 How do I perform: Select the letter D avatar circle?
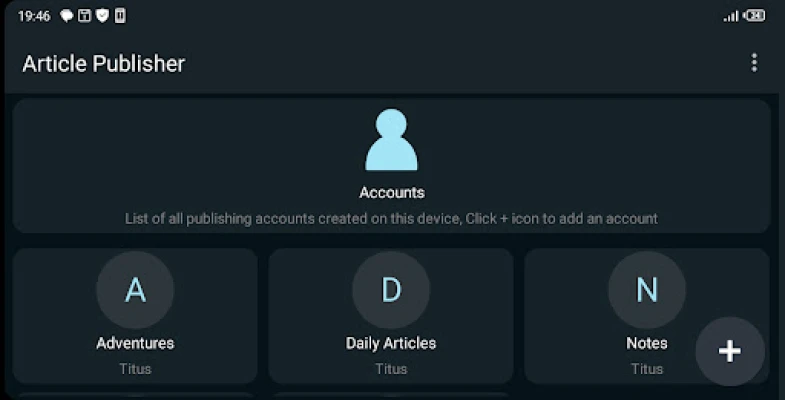391,290
